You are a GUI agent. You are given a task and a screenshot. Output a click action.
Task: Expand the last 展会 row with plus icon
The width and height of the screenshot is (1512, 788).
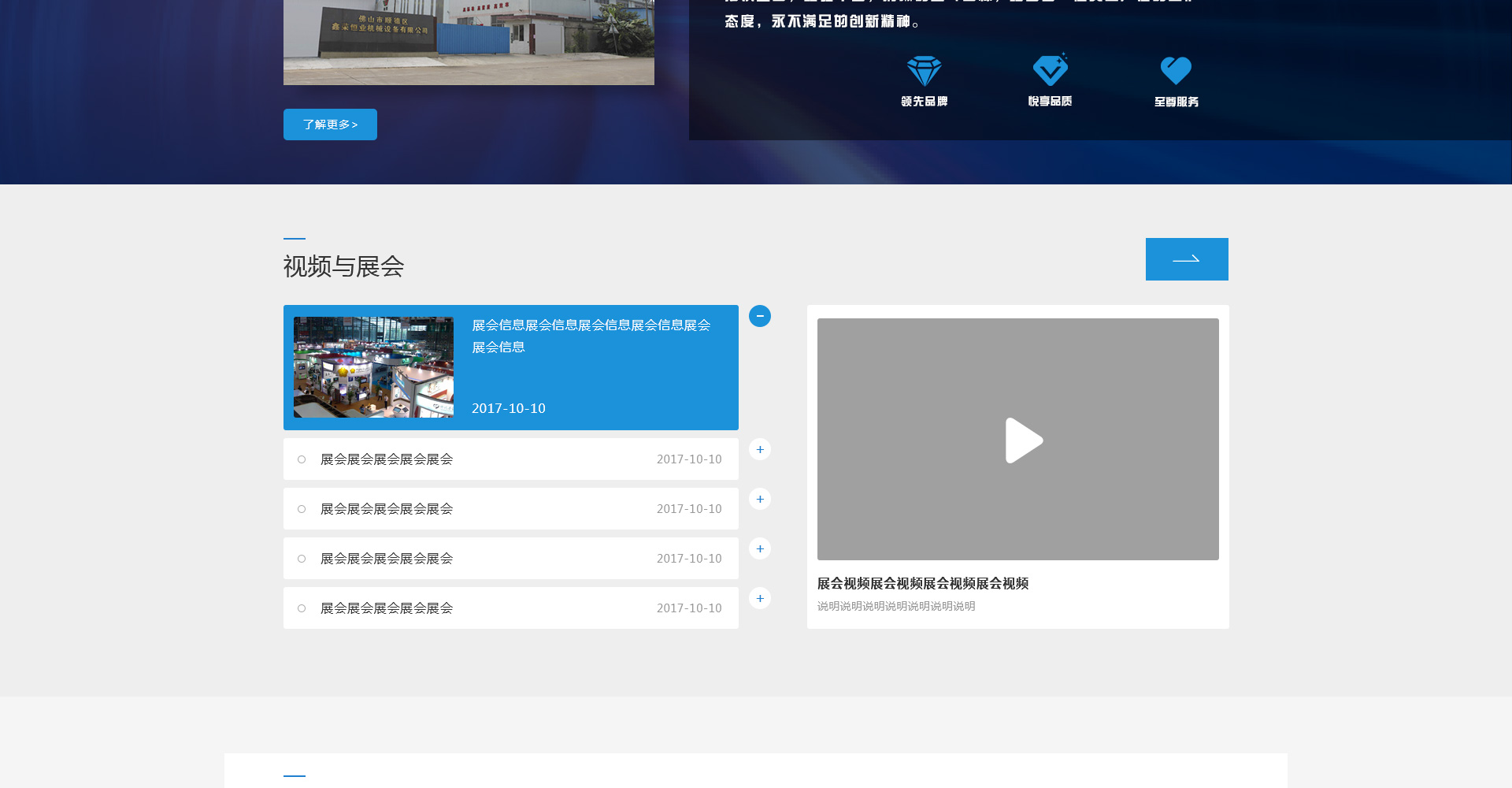(759, 598)
